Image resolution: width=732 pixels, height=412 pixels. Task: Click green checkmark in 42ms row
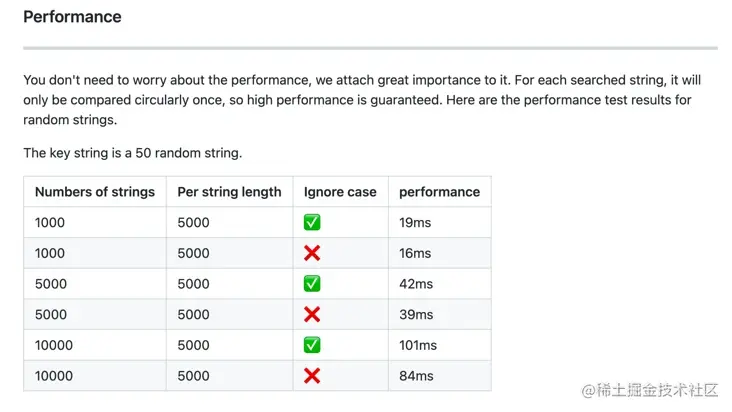coord(312,284)
